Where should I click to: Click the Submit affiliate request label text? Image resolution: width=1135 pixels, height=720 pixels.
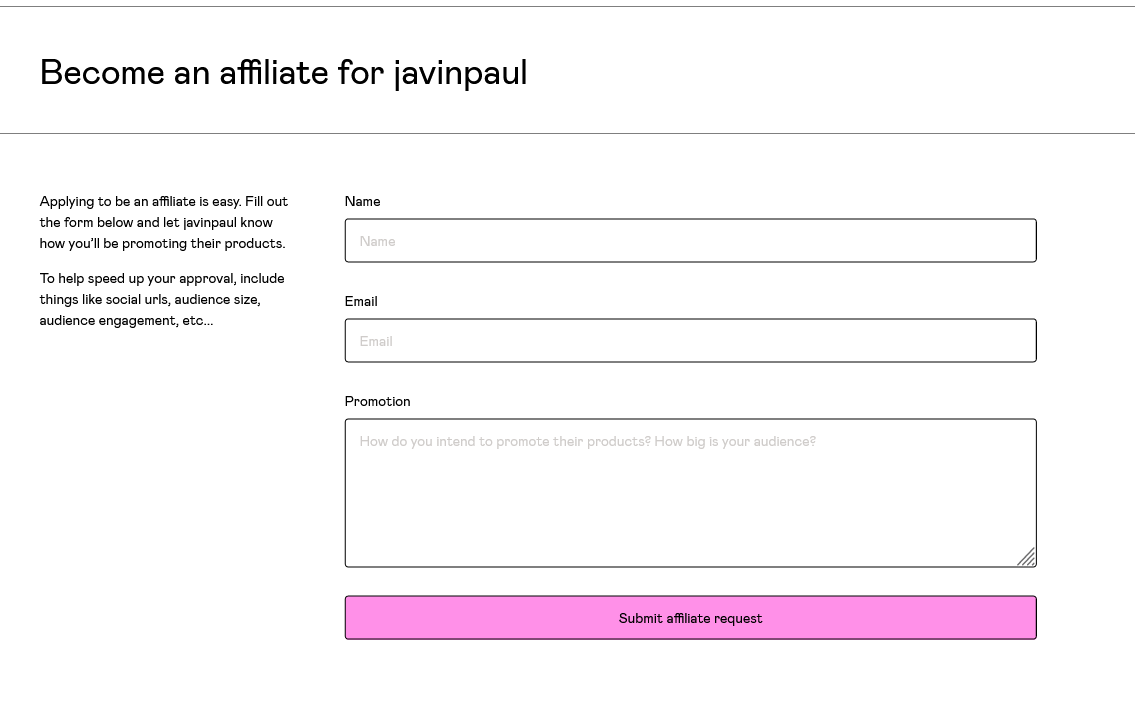[690, 618]
